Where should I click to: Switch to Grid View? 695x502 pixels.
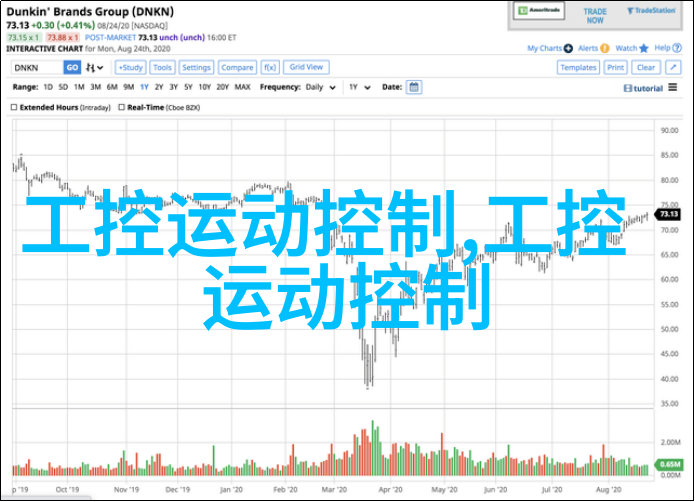pos(307,67)
